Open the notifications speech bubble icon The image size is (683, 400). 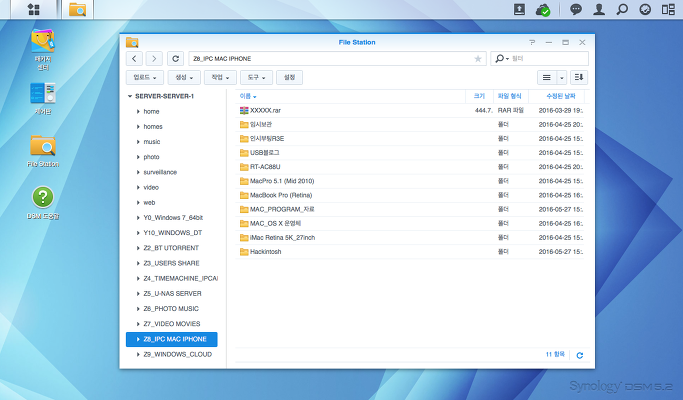tap(576, 9)
